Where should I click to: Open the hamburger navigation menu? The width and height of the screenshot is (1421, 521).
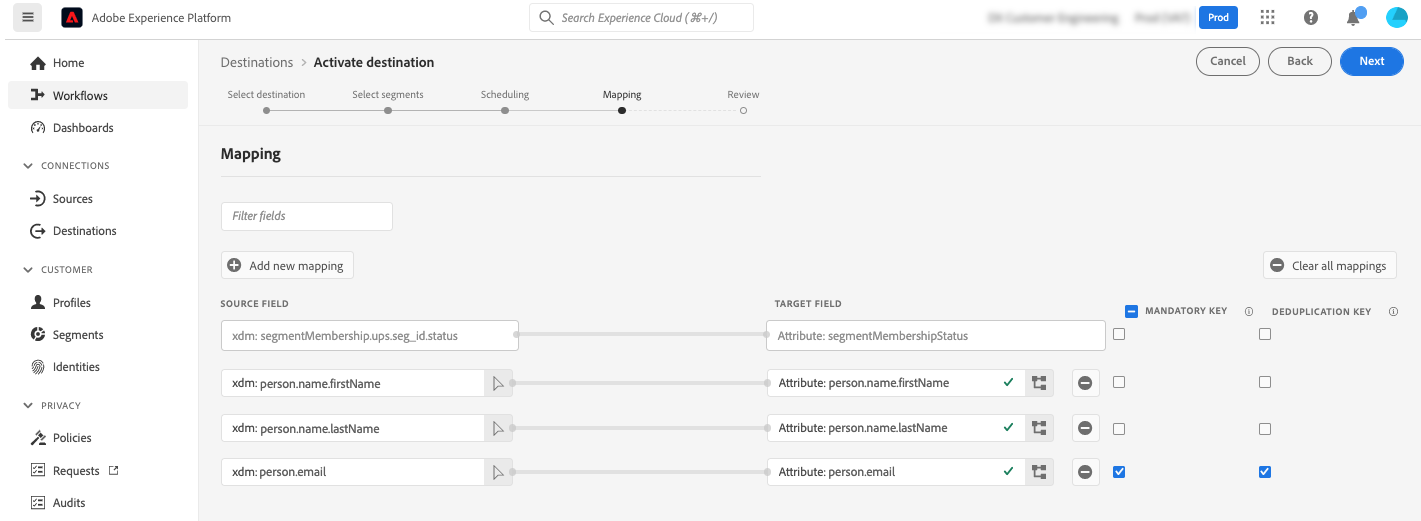[27, 17]
